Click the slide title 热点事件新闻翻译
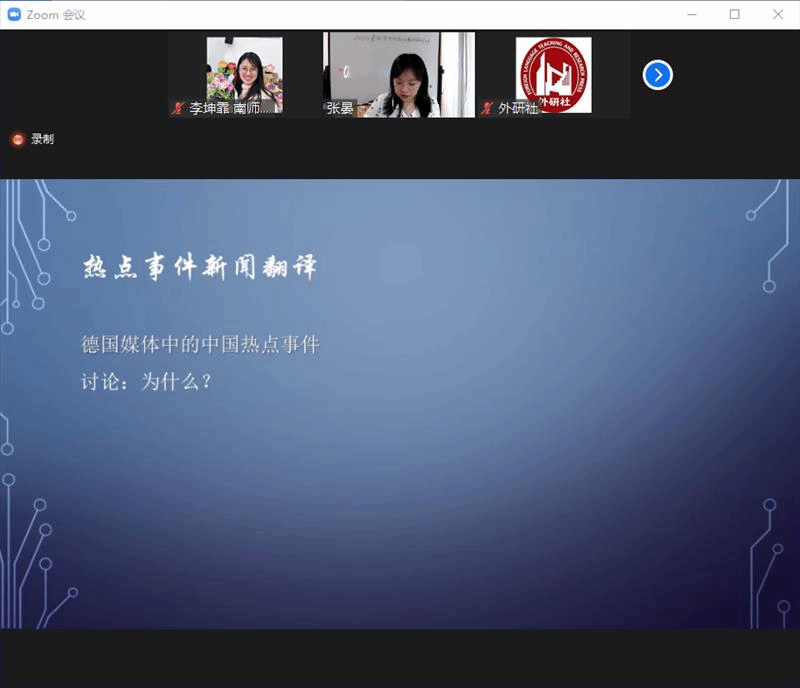 [200, 267]
